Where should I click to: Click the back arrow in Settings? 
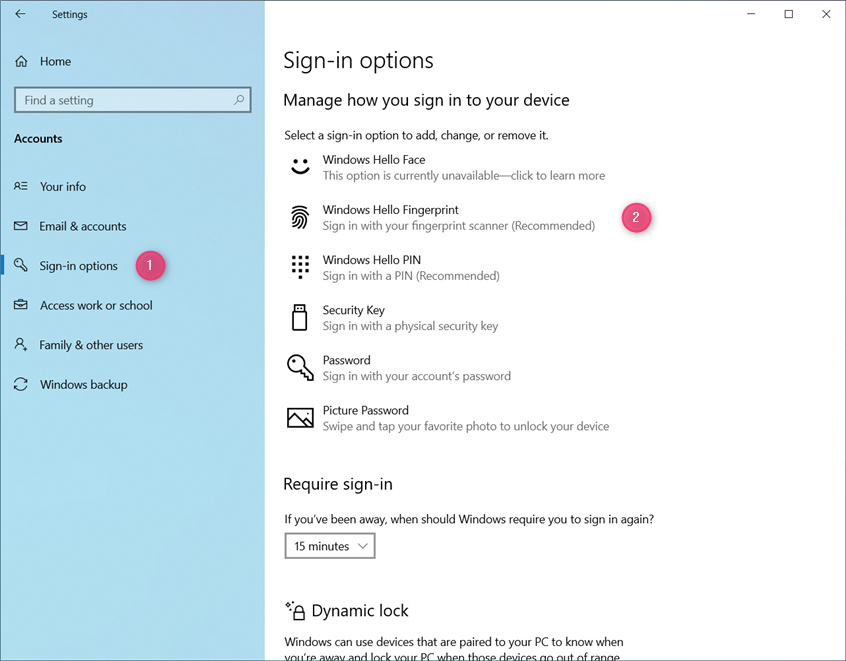(21, 14)
